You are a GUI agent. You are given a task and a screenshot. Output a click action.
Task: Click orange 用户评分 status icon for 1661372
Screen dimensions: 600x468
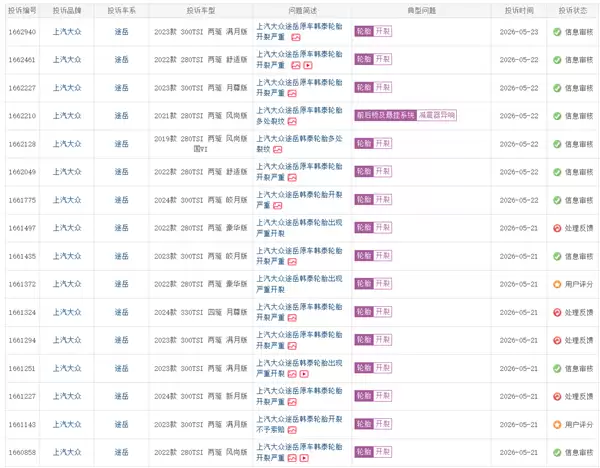557,284
